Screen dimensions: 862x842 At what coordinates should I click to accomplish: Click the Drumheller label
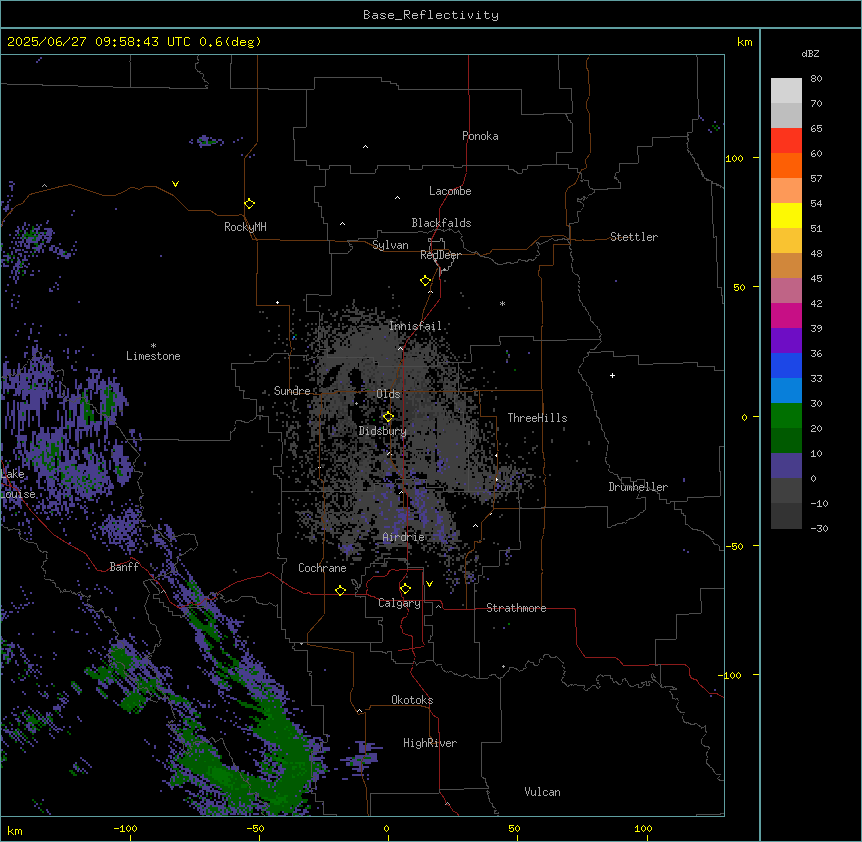pyautogui.click(x=638, y=487)
